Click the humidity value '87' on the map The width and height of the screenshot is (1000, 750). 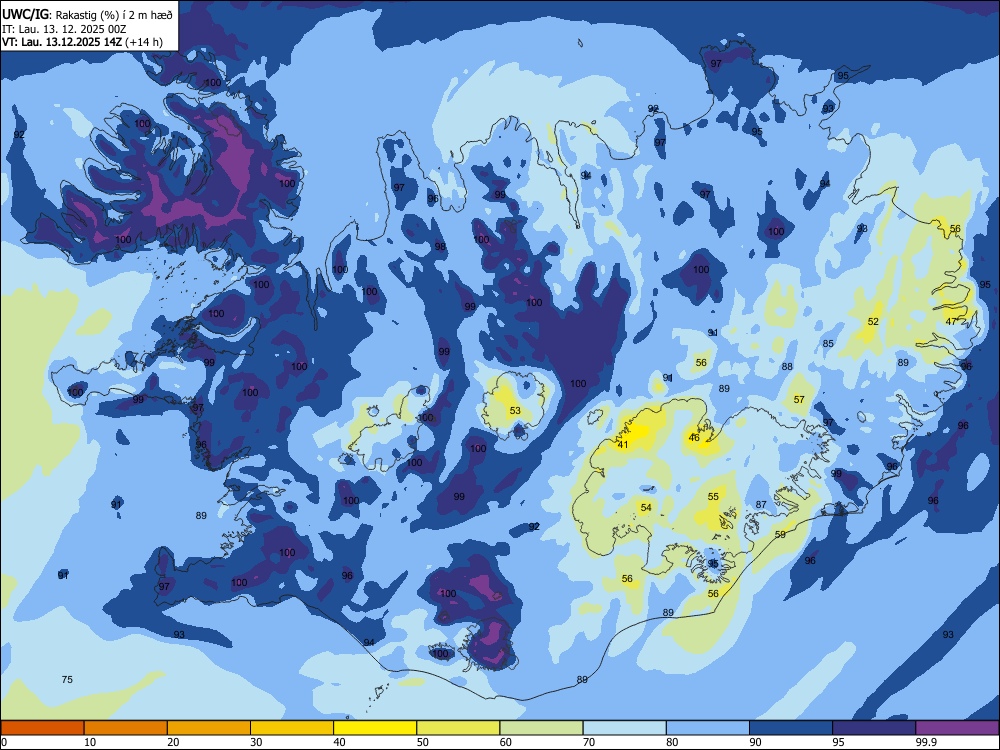[761, 504]
